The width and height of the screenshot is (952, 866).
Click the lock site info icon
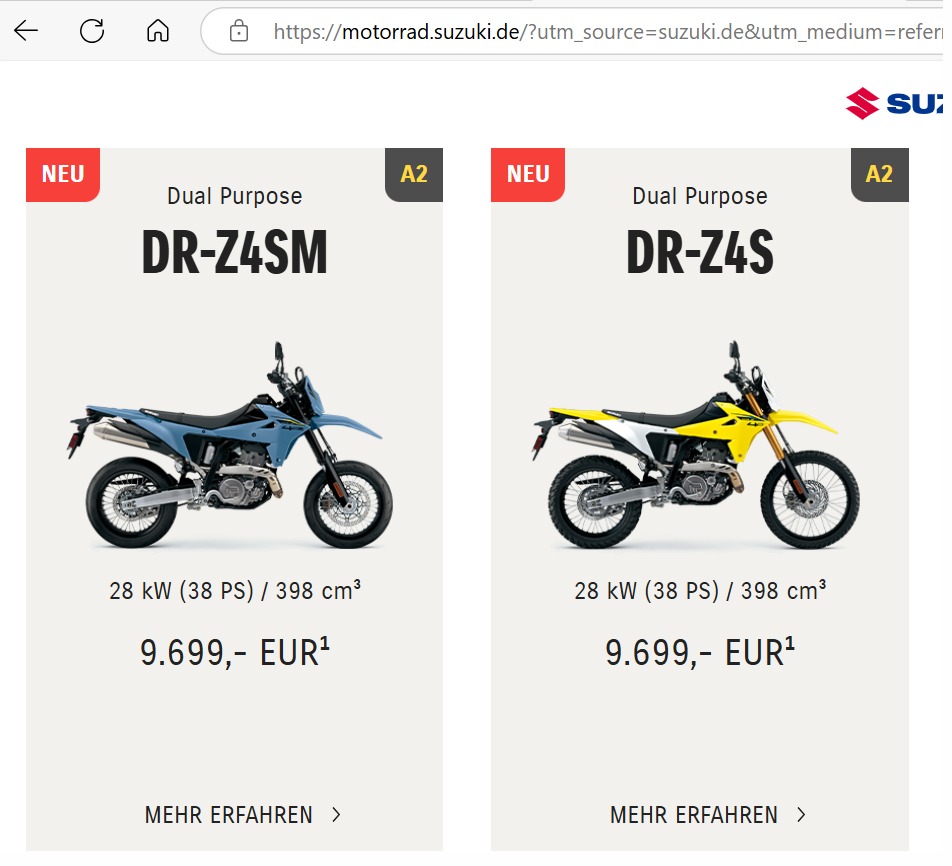(239, 31)
